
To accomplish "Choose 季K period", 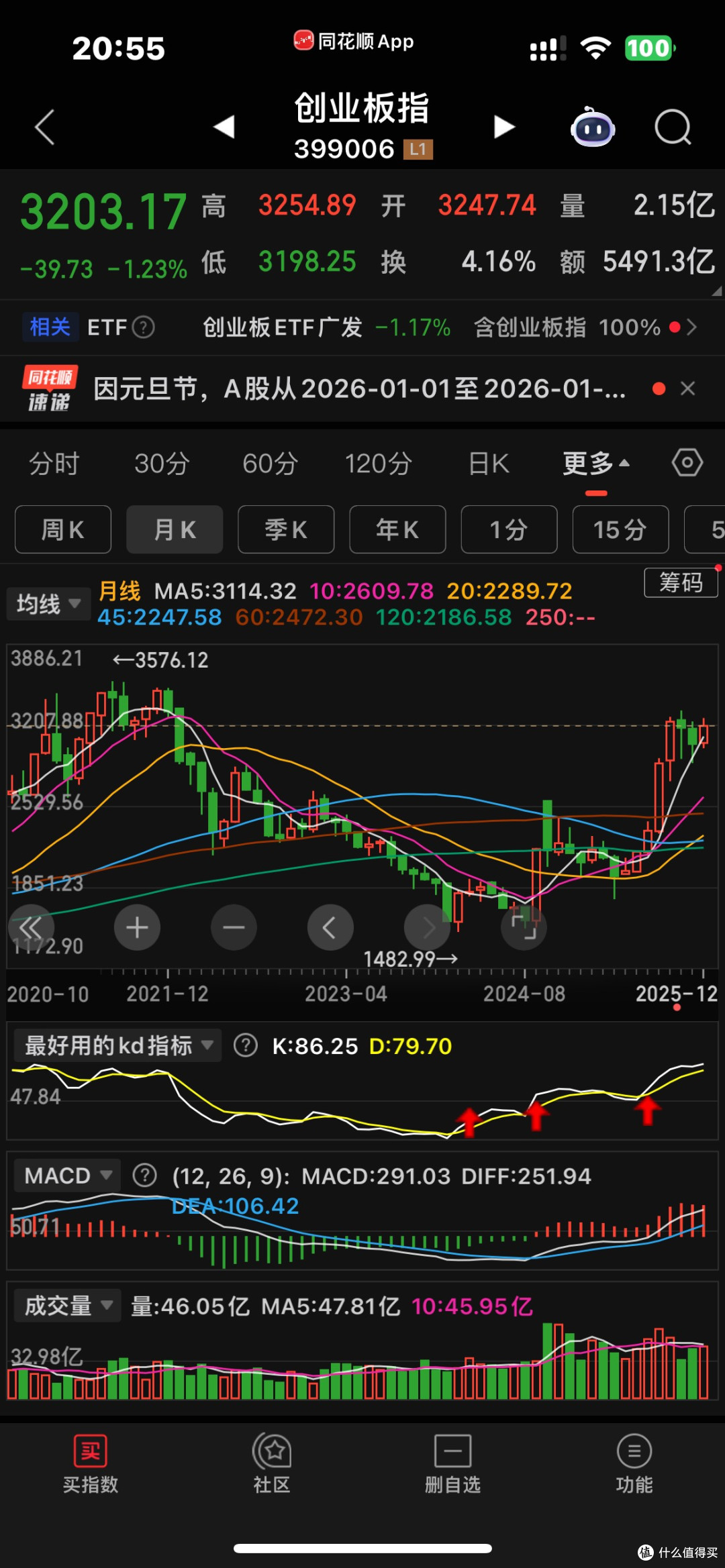I will [x=286, y=529].
